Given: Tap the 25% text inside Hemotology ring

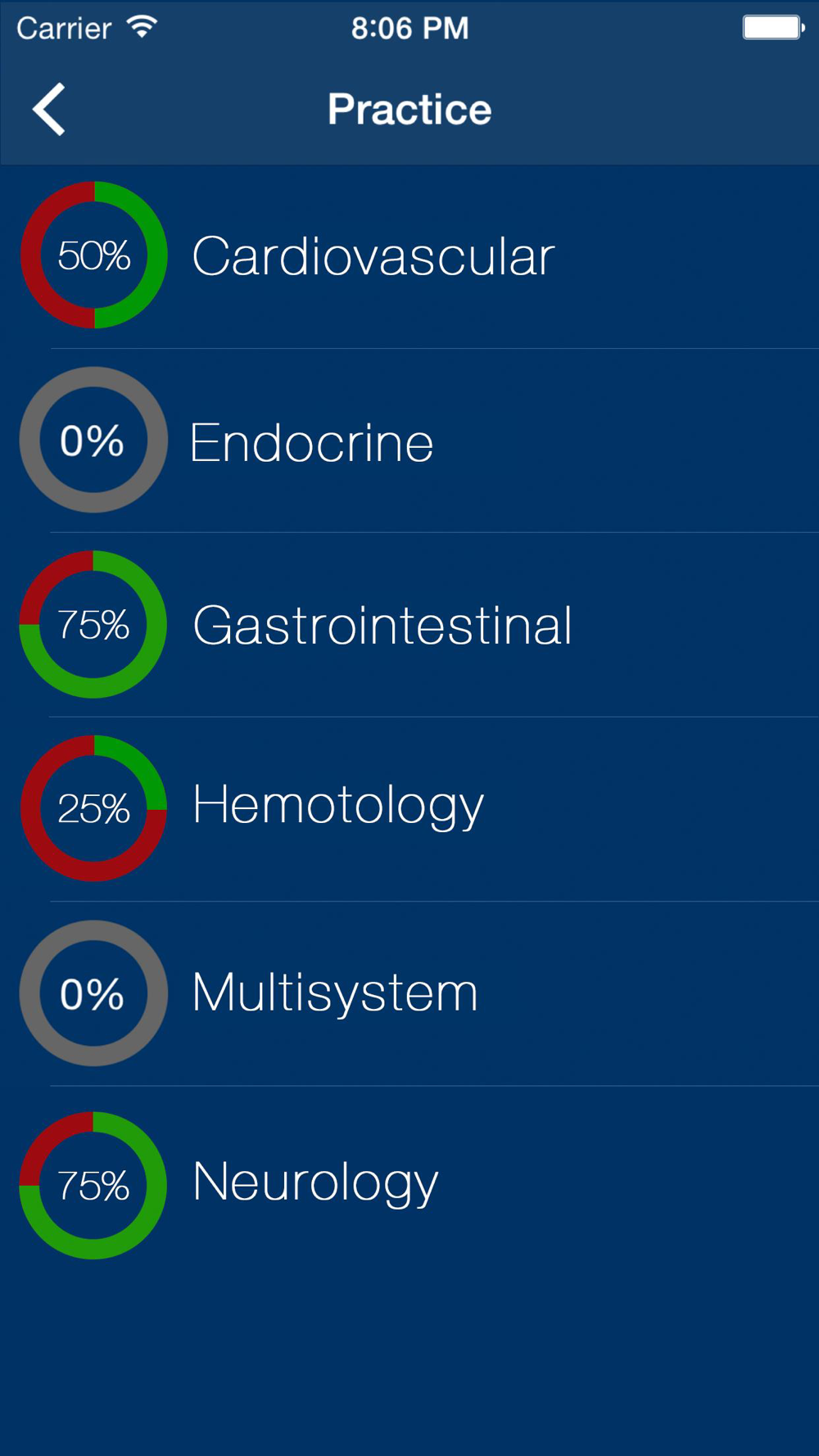Looking at the screenshot, I should [94, 809].
